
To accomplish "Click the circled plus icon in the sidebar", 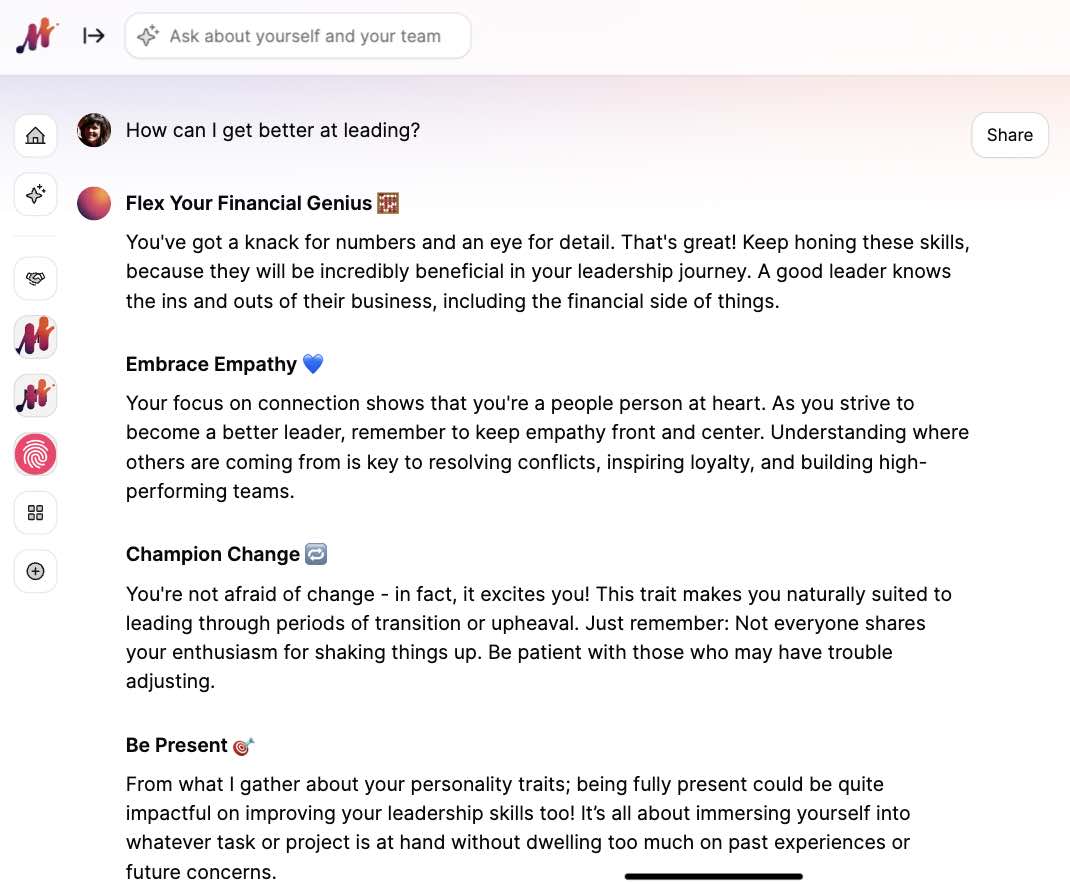I will point(35,572).
